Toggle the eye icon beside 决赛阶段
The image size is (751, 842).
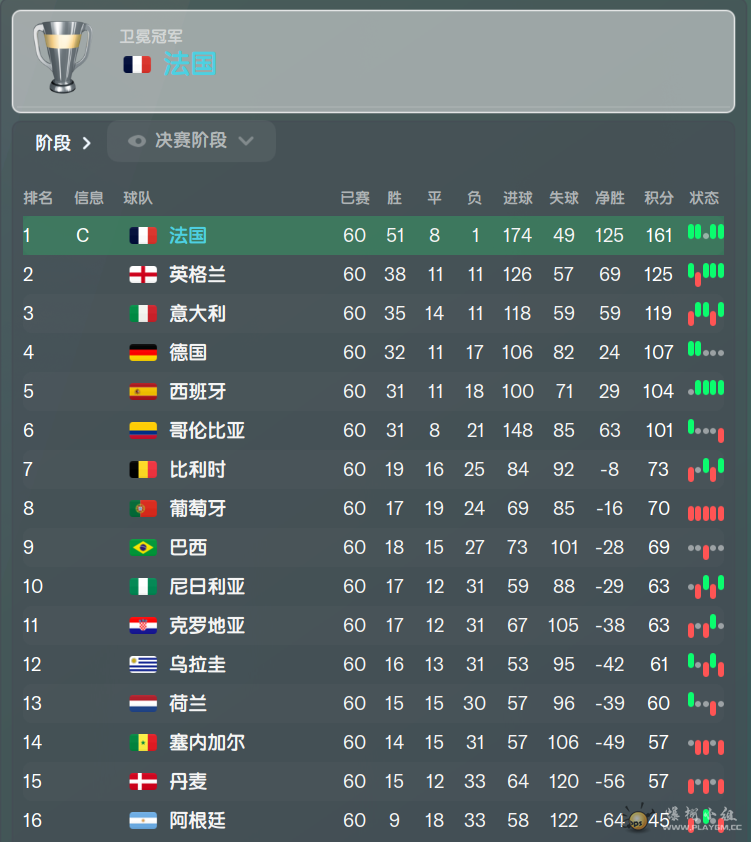137,141
